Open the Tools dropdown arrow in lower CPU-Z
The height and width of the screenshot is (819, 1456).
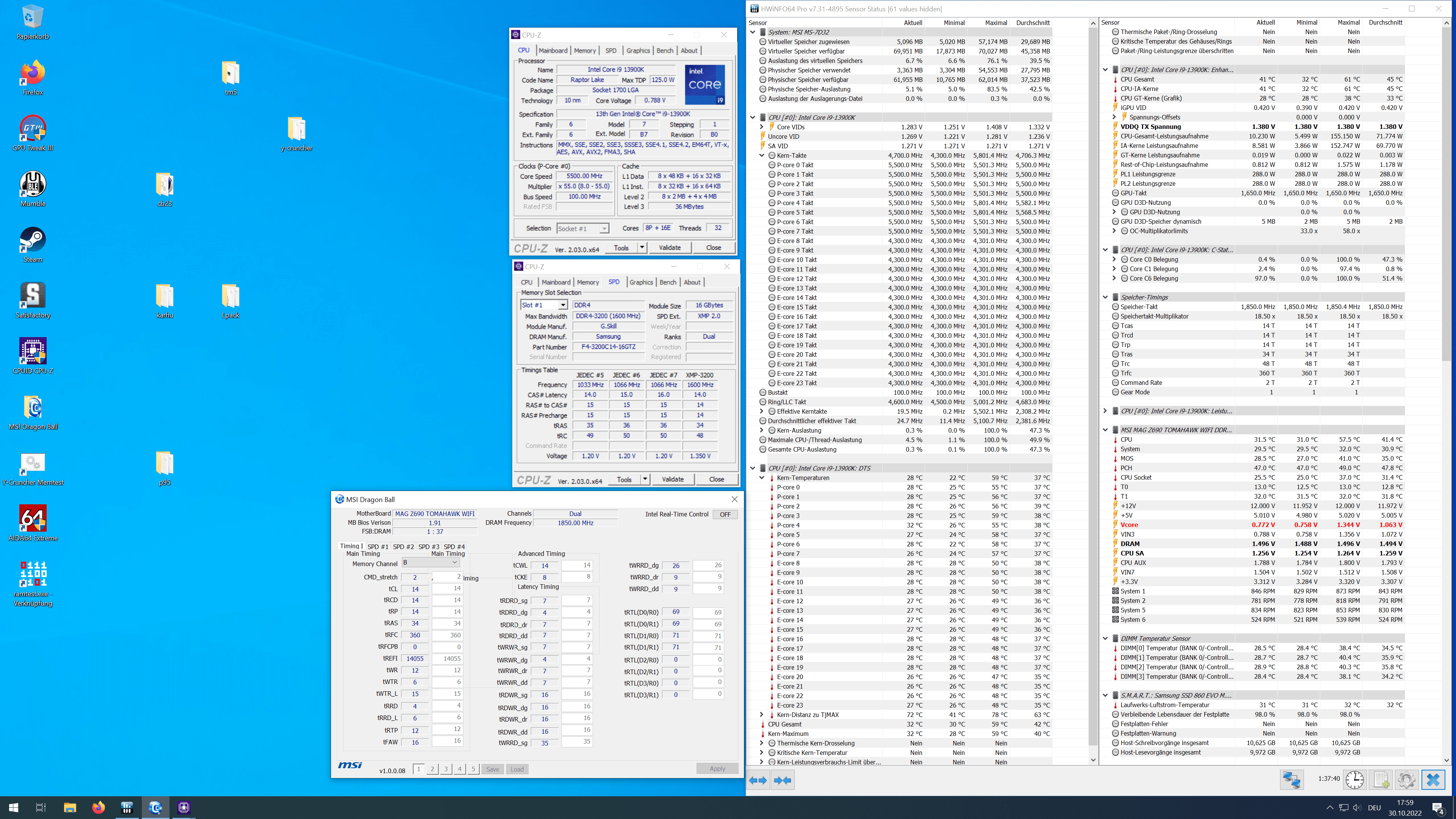tap(645, 479)
